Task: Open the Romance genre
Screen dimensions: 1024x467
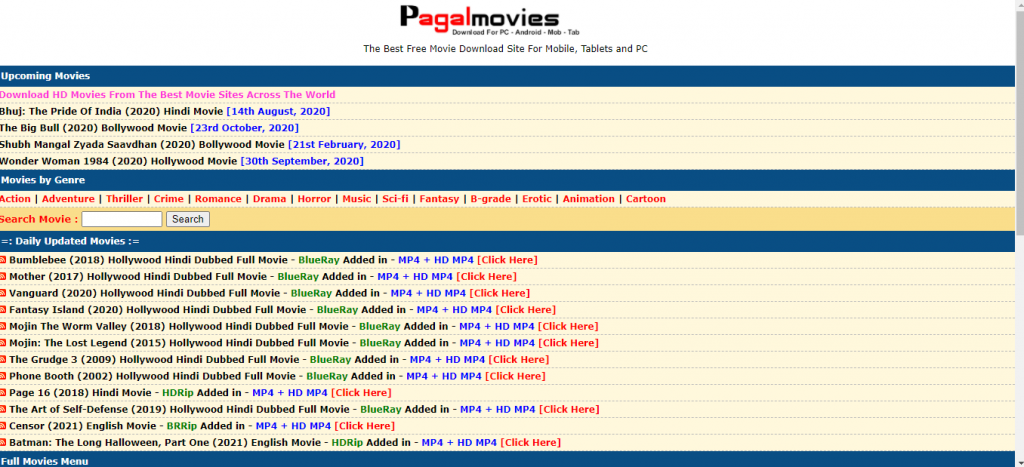Action: click(218, 199)
